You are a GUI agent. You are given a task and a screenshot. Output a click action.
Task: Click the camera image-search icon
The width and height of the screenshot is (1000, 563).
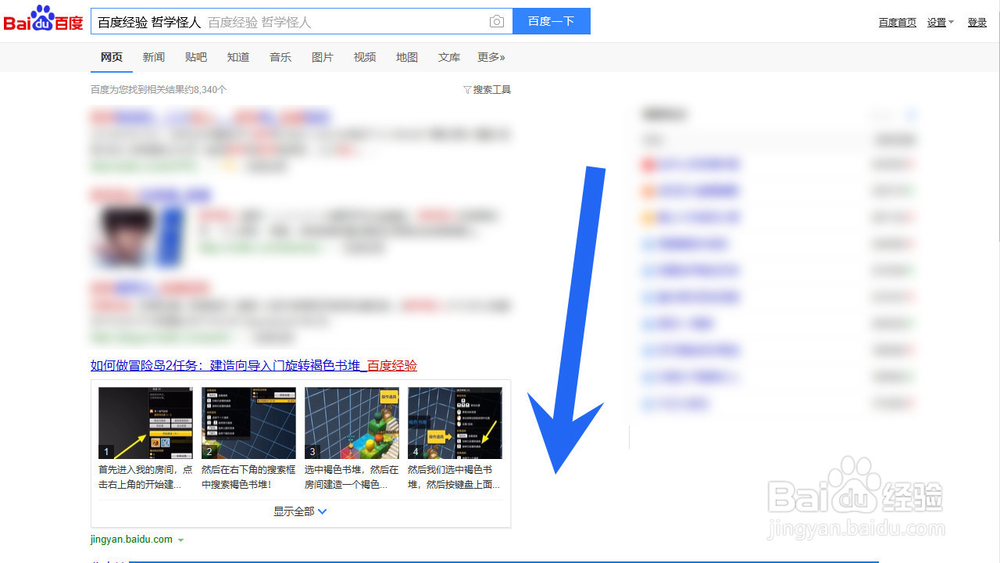(x=496, y=22)
